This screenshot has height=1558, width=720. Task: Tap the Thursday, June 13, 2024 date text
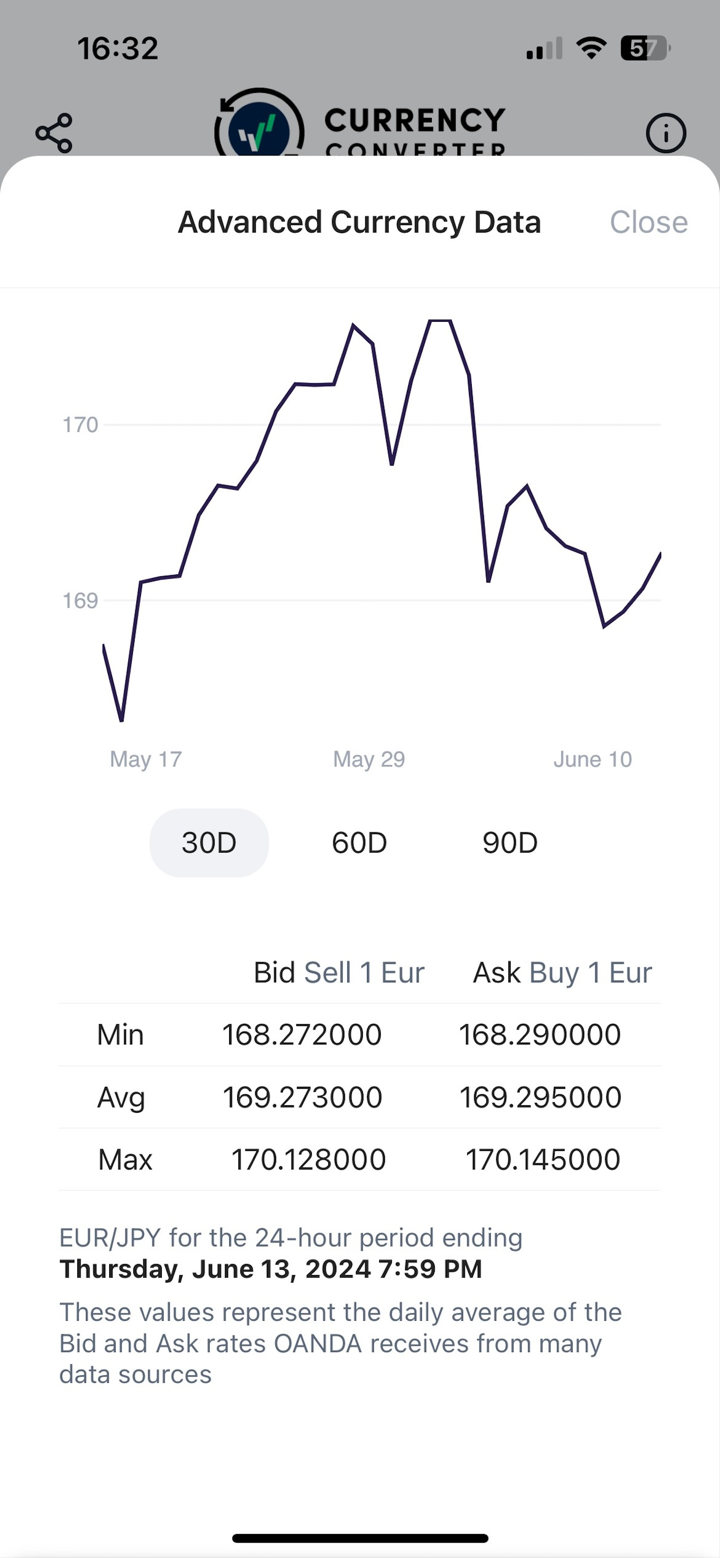pyautogui.click(x=270, y=1270)
